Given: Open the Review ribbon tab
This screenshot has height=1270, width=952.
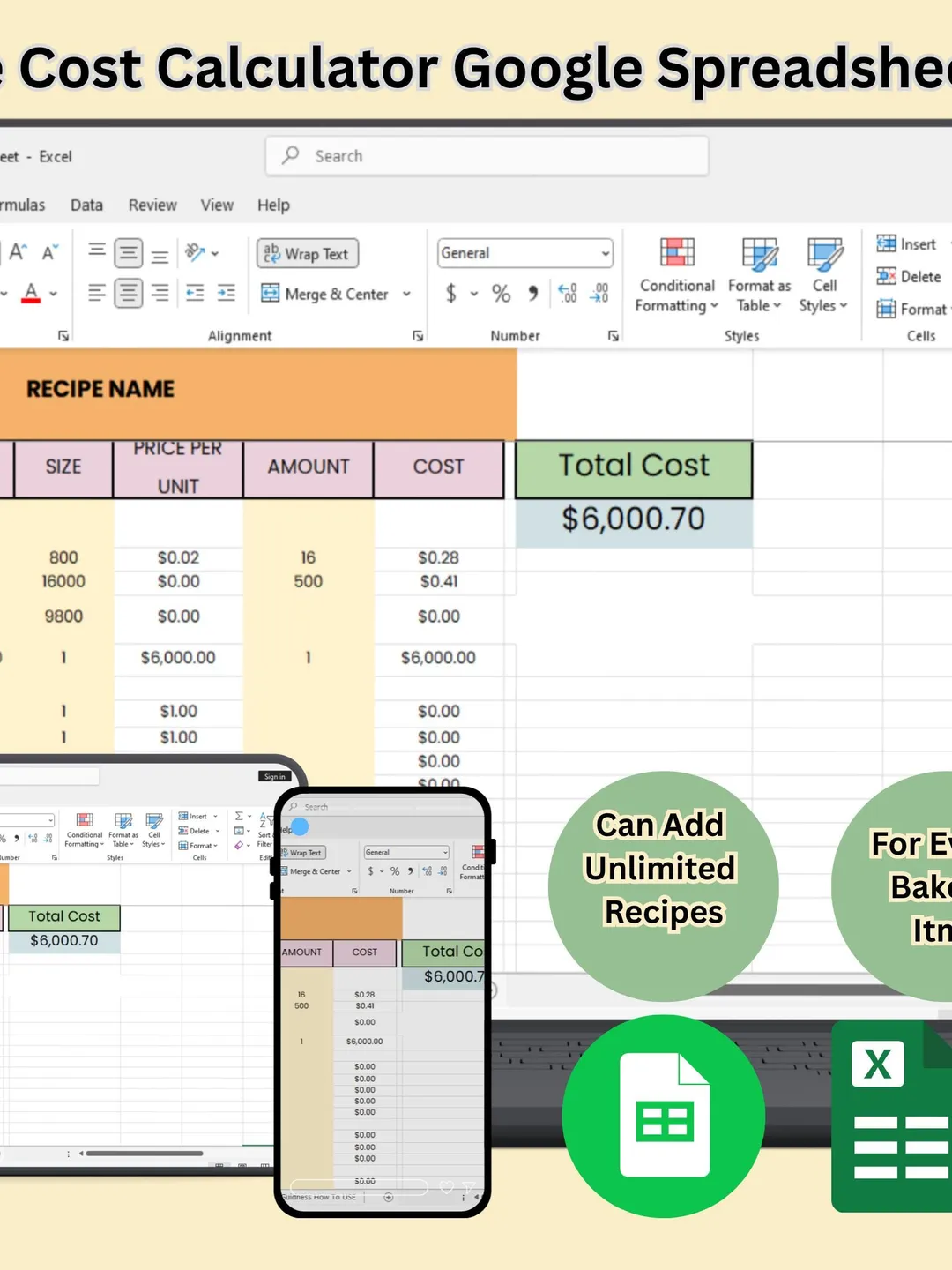Looking at the screenshot, I should tap(152, 205).
